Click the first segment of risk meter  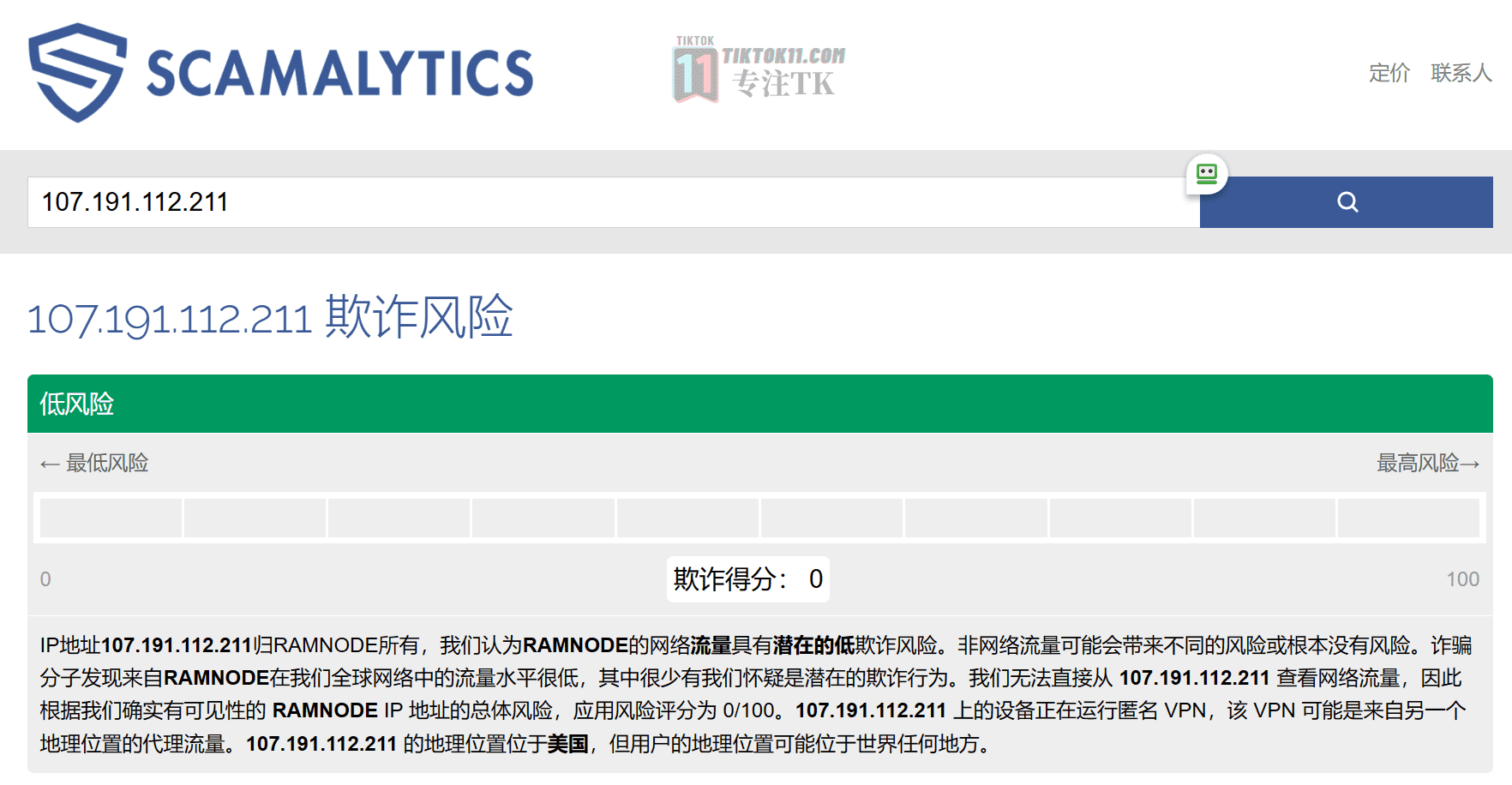pos(111,518)
